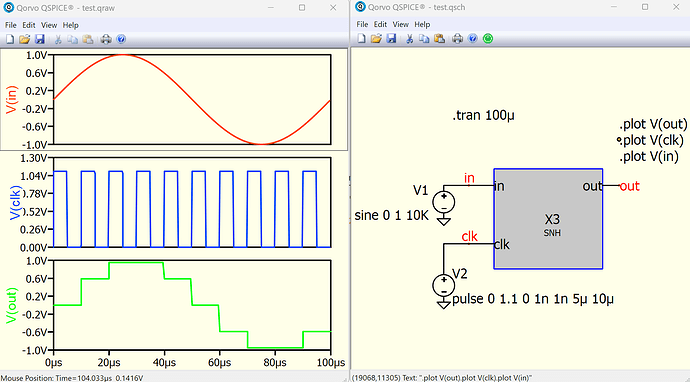Open Help icon in waveform viewer toolbar

point(121,39)
